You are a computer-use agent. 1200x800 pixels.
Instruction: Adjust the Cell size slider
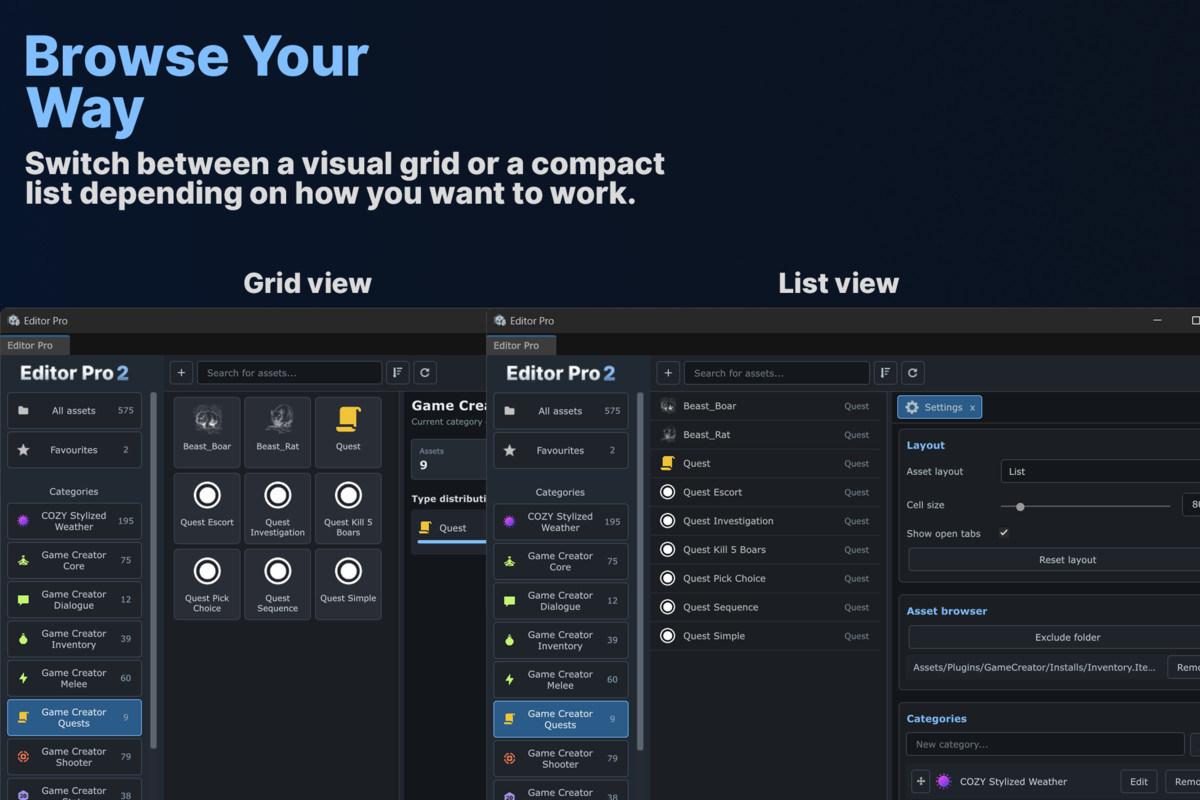coord(1086,506)
